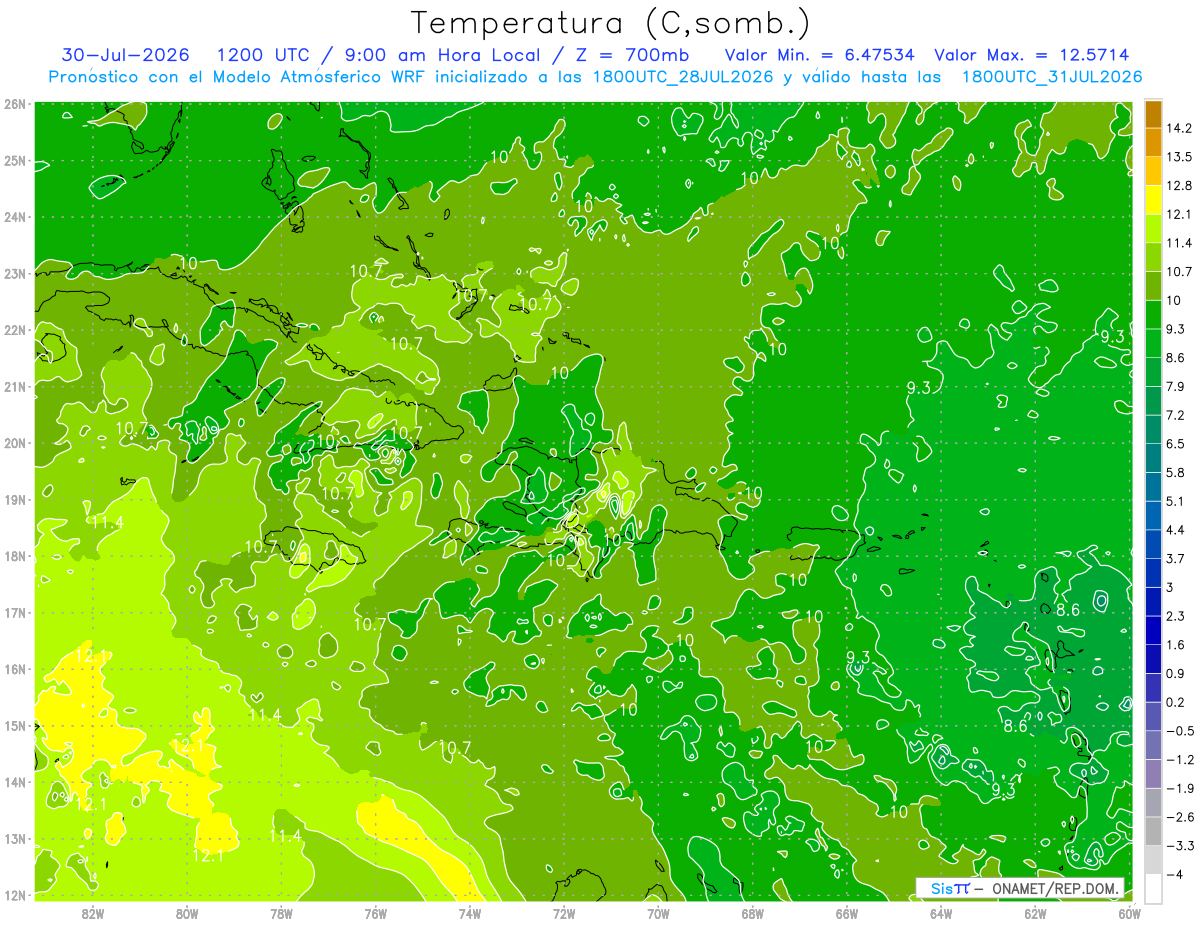
Task: Pick the white swatch below the -4 label
Action: 1153,888
